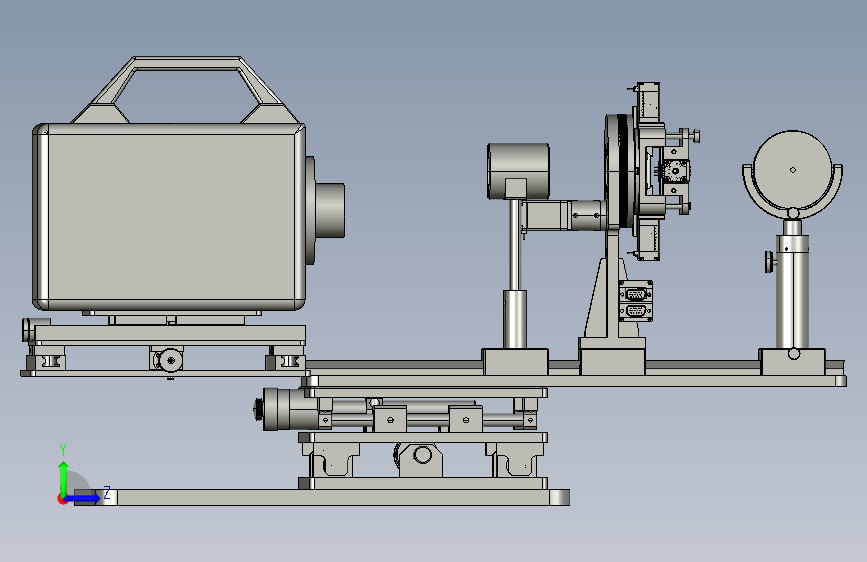
Task: Select the camera lens barrel
Action: [330, 211]
